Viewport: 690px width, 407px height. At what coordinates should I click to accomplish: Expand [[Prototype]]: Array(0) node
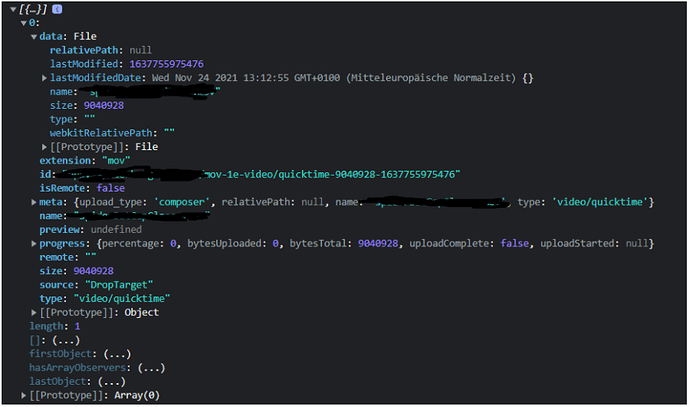click(x=23, y=395)
